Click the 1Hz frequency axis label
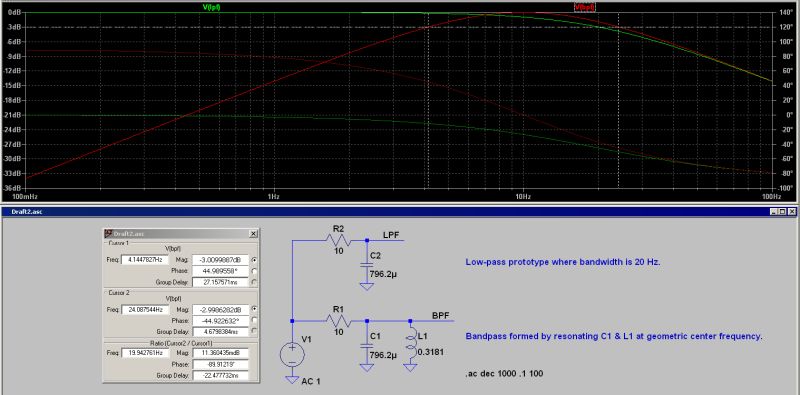 click(273, 196)
